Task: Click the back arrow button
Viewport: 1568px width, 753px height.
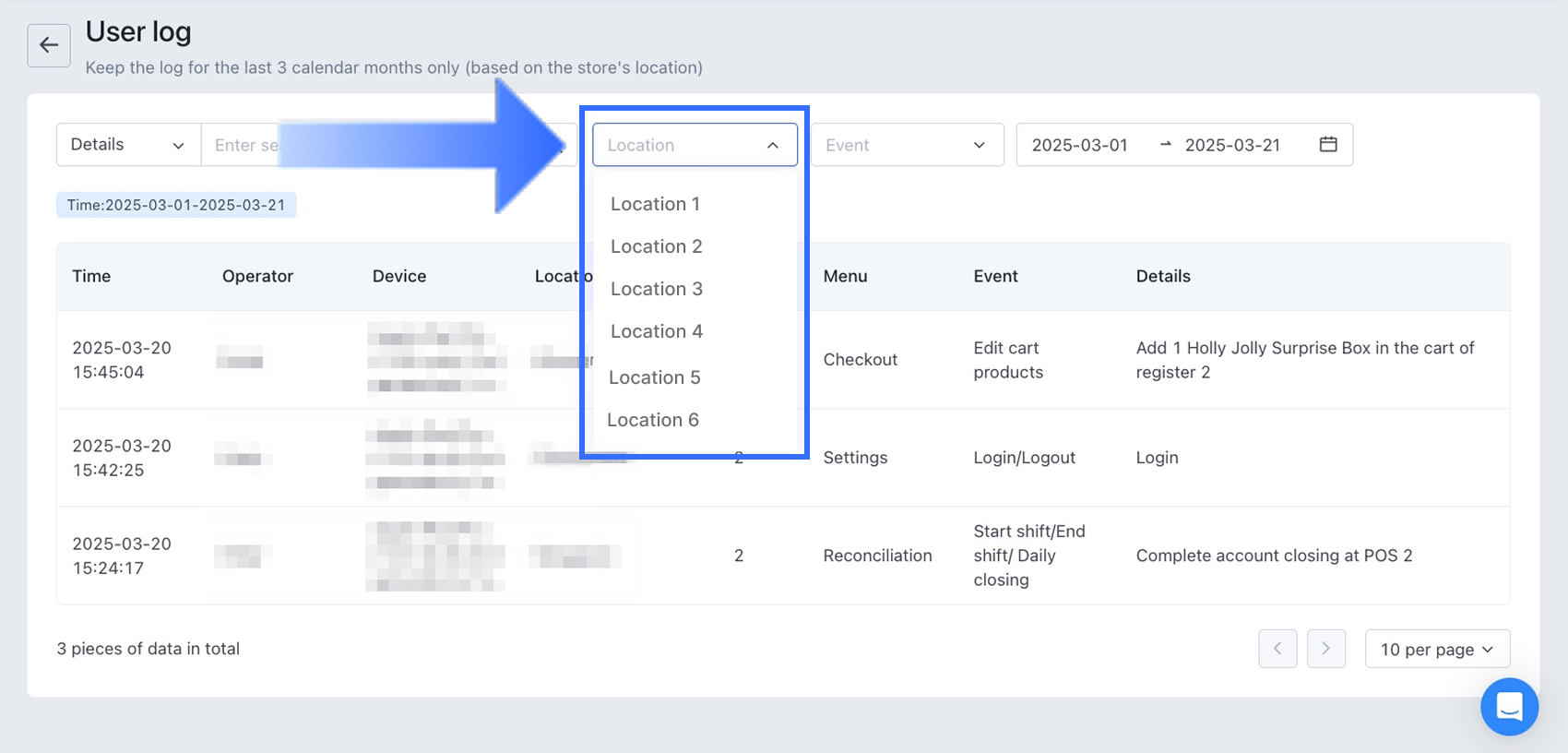Action: [49, 45]
